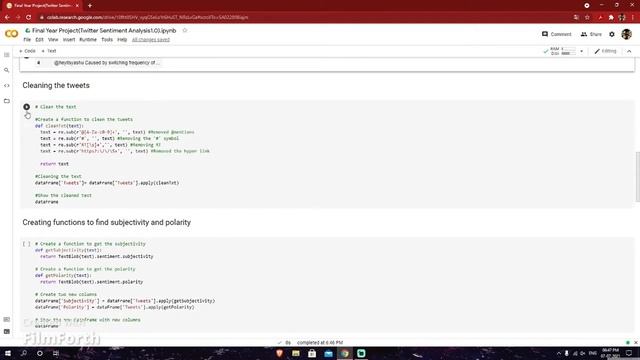Click the browser address bar URL
The image size is (640, 360).
[x=147, y=17]
